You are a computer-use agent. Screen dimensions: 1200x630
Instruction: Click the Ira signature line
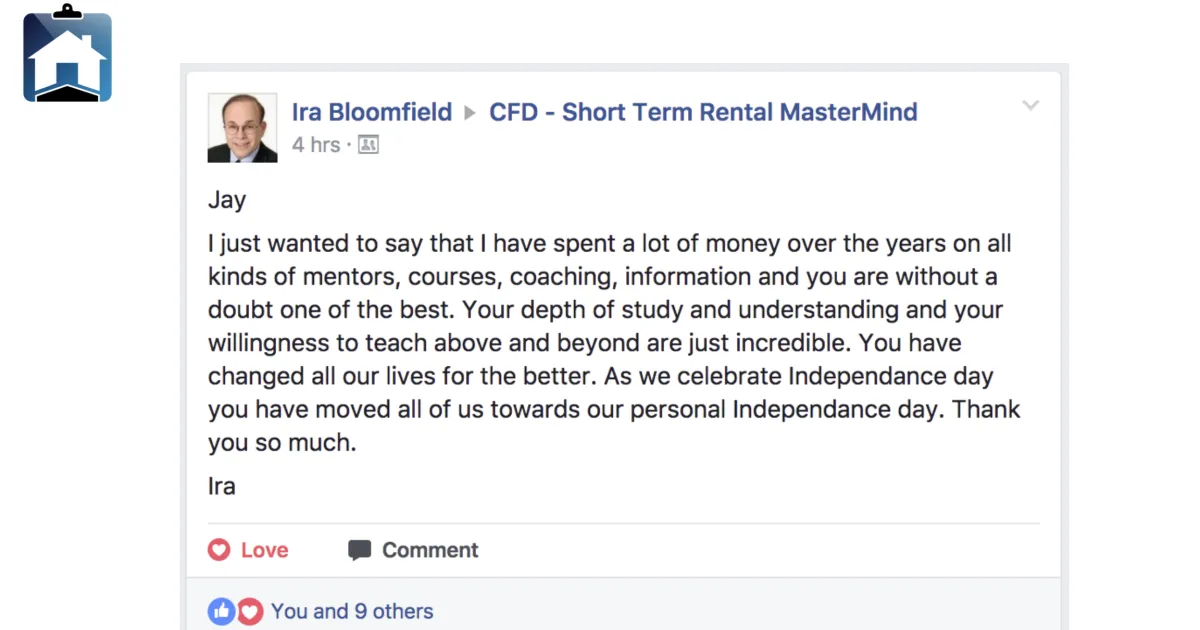[222, 487]
